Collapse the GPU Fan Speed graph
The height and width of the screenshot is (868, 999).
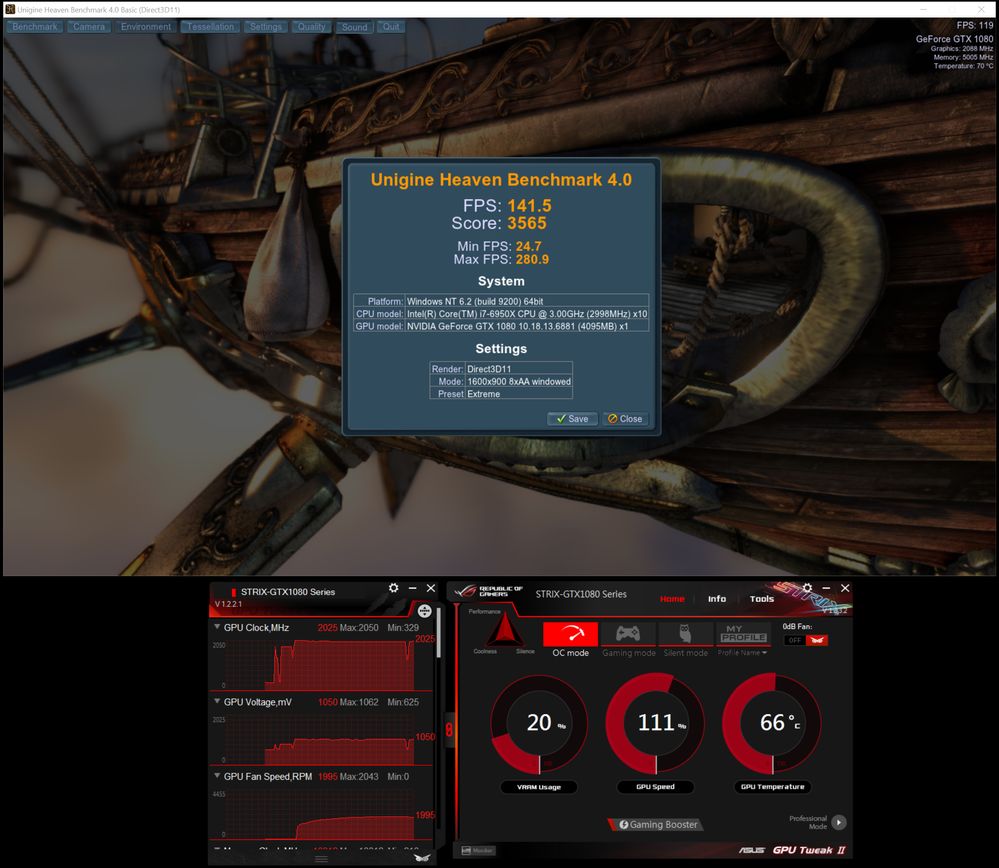coord(217,776)
